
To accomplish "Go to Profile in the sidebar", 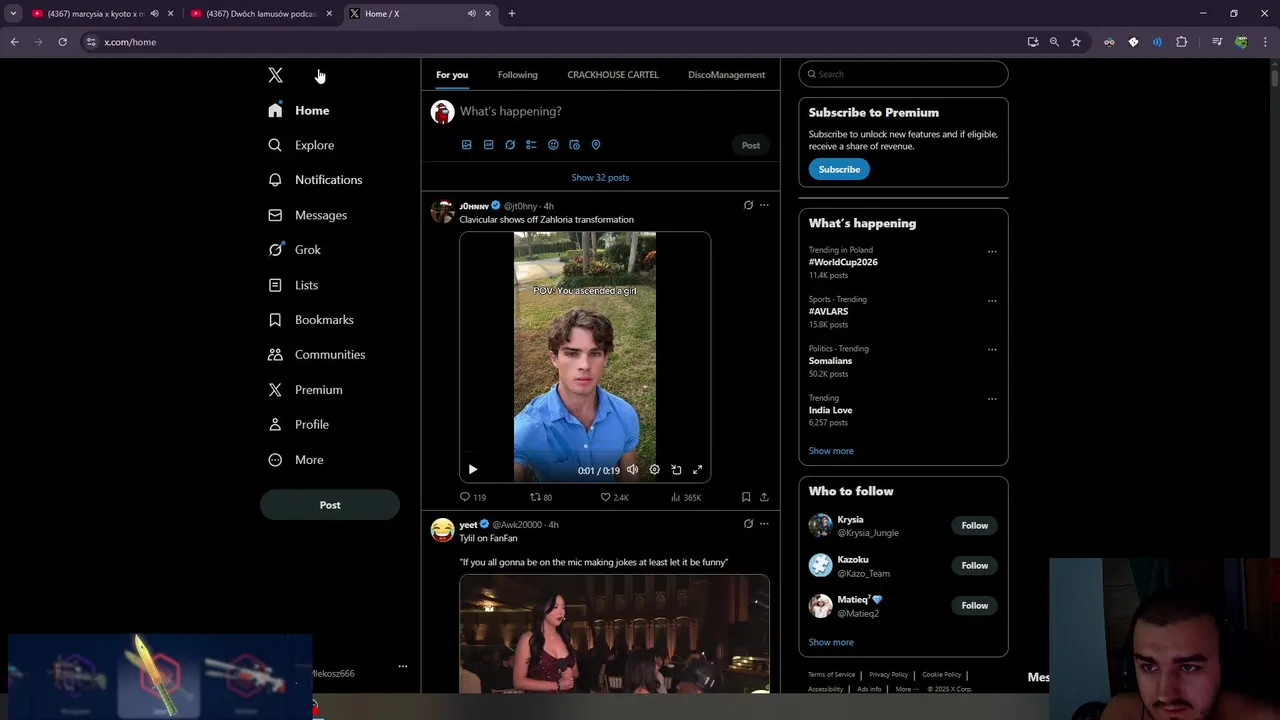I will point(298,425).
